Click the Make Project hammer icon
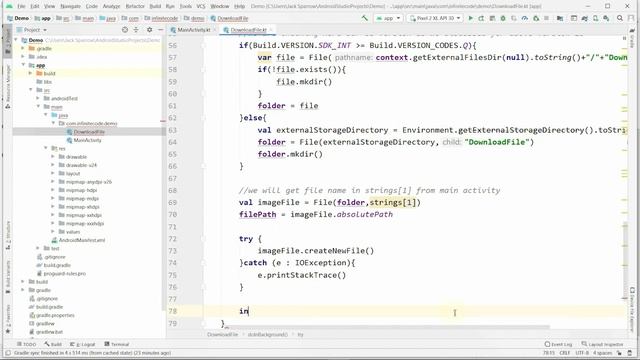This screenshot has width=640, height=360. [364, 18]
